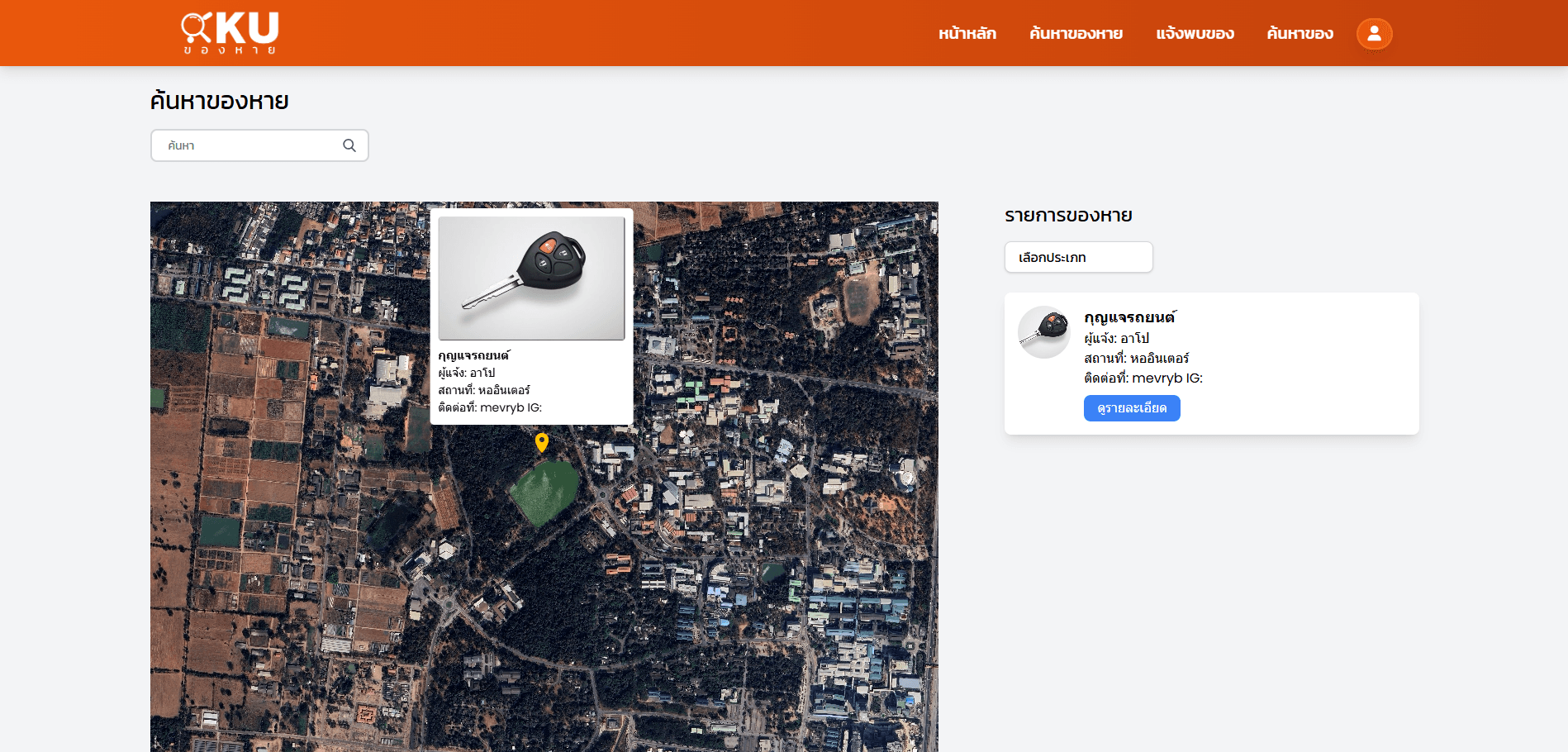This screenshot has width=1568, height=752.
Task: Go to หน้าหลัก in navigation bar
Action: point(967,34)
